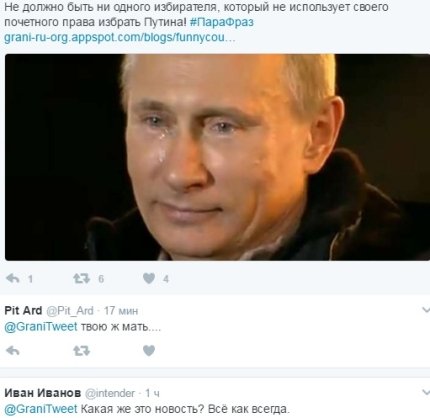
Task: Open the #ПараФраз hashtag
Action: [222, 22]
